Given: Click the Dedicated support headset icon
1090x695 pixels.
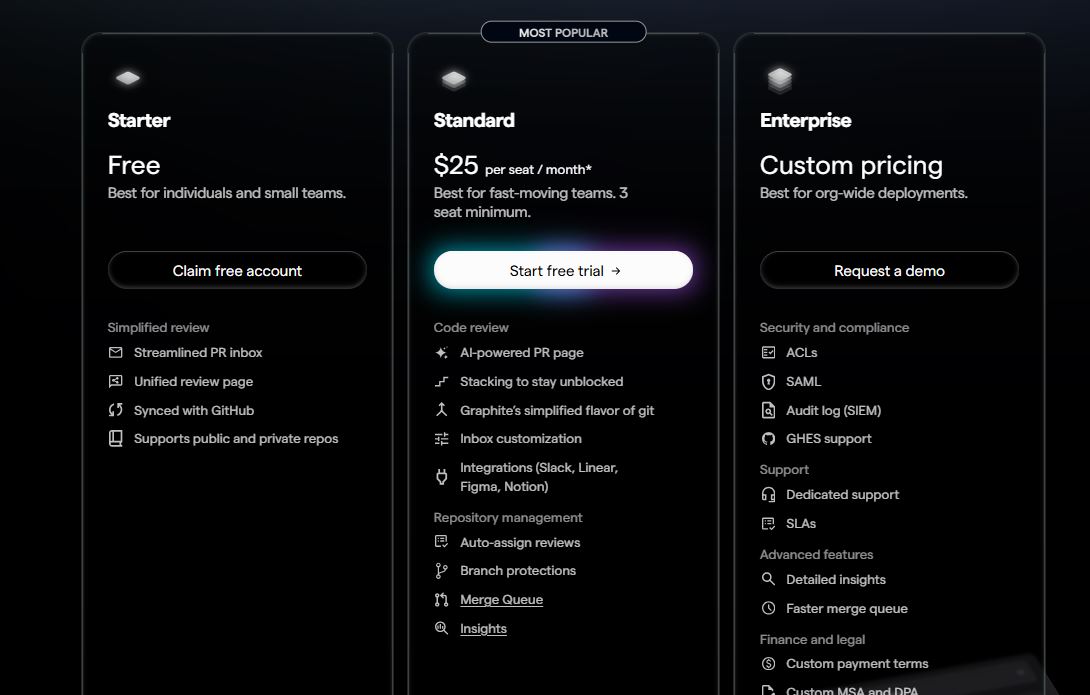Looking at the screenshot, I should [768, 495].
